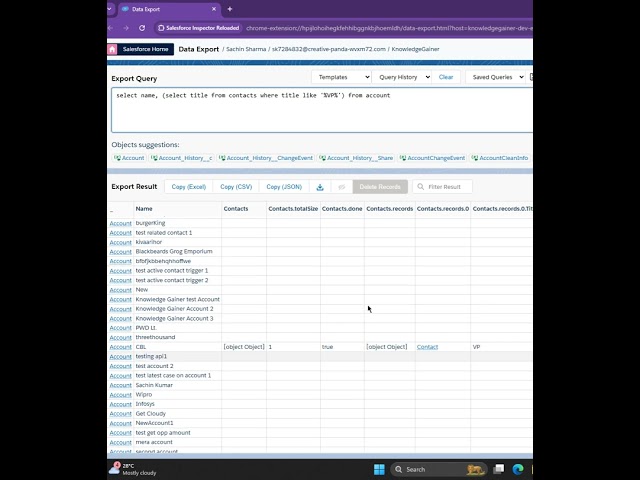Open the Account link for Wipro
Screen dimensions: 640x480
click(x=120, y=395)
